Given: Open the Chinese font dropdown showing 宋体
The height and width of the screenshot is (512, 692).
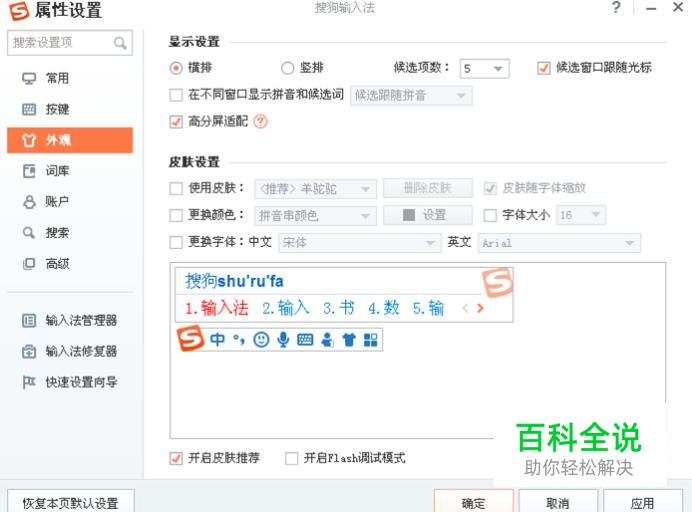Looking at the screenshot, I should 359,243.
